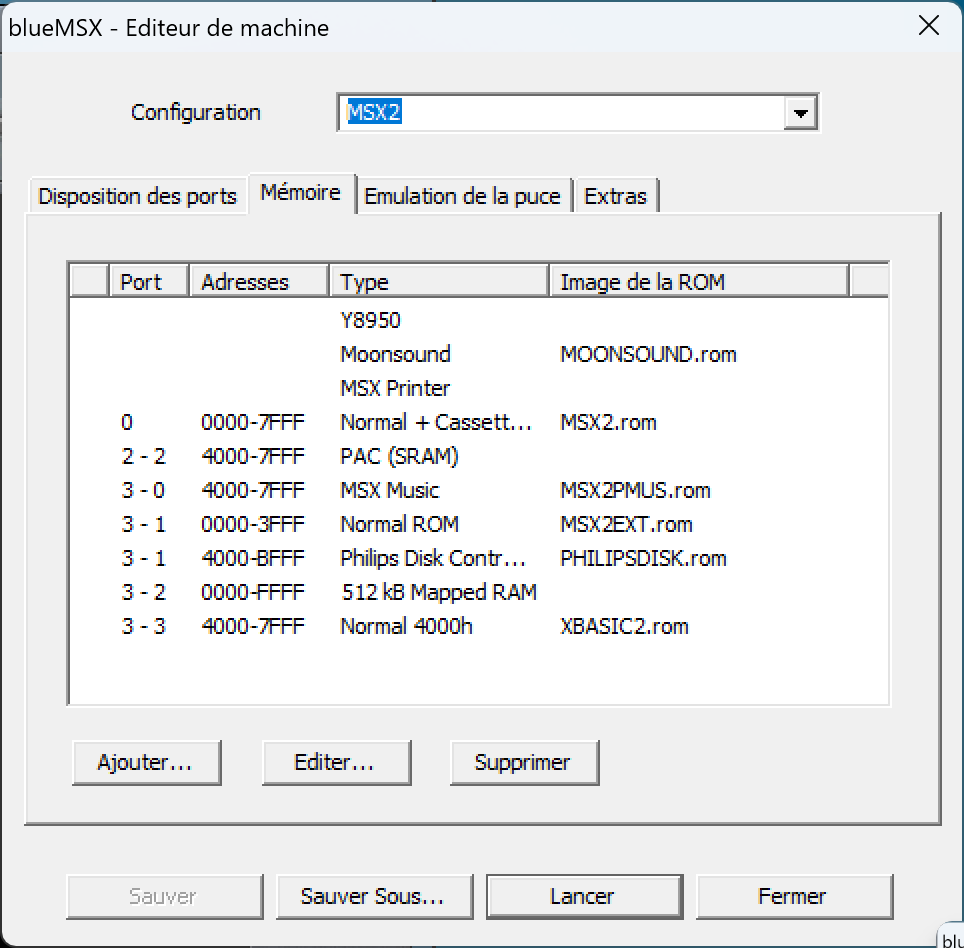The height and width of the screenshot is (948, 964).
Task: Close the Editeur de machine window
Action: [928, 26]
